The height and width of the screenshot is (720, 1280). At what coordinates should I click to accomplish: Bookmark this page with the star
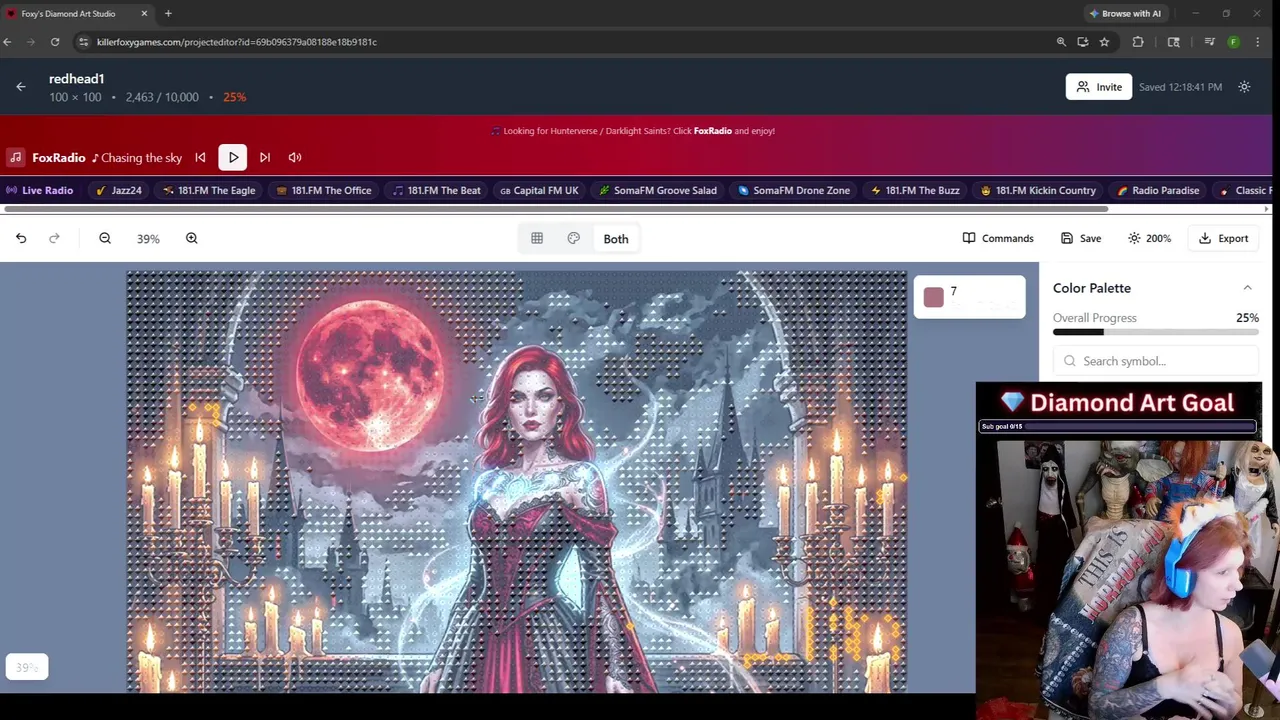coord(1104,42)
